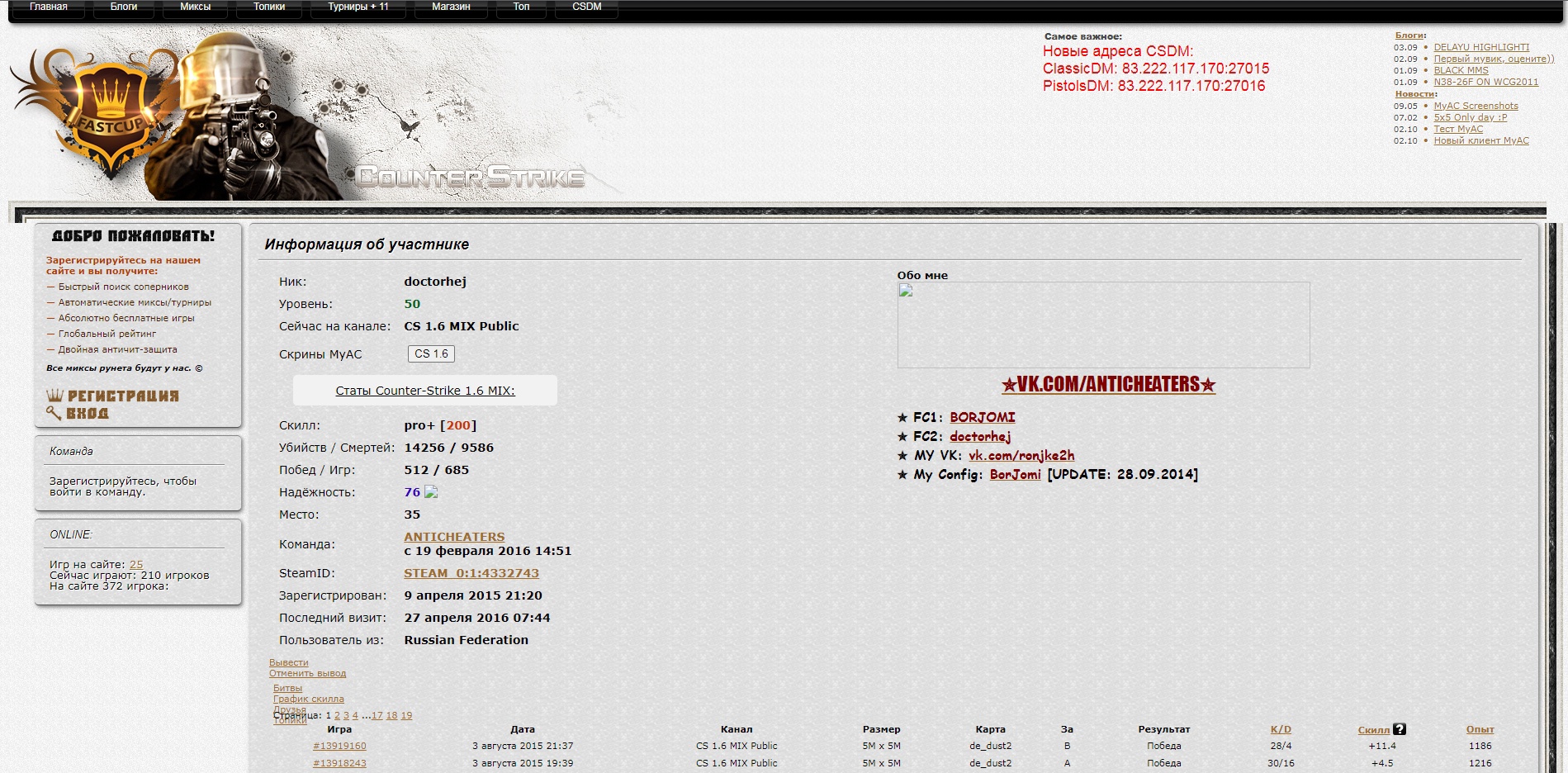The height and width of the screenshot is (773, 1568).
Task: Open the VK.COM/ANTICHEATERS banner link
Action: click(x=1108, y=384)
